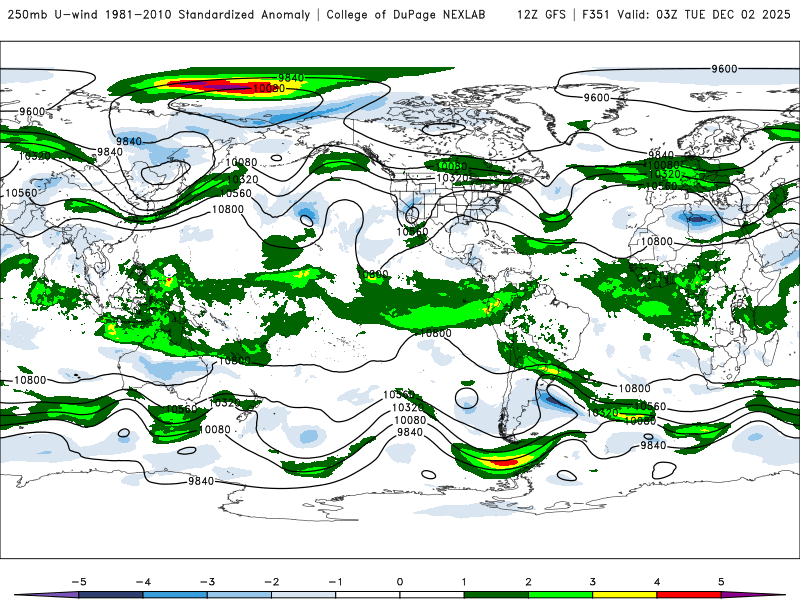Click the "5" tick label on colorbar
Screen dimensions: 800x600
click(721, 582)
